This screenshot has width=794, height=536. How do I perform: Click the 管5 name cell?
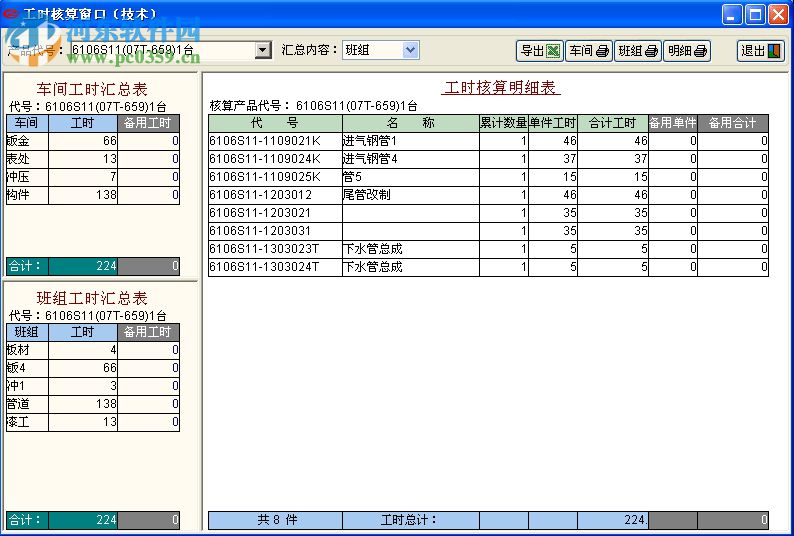[411, 177]
